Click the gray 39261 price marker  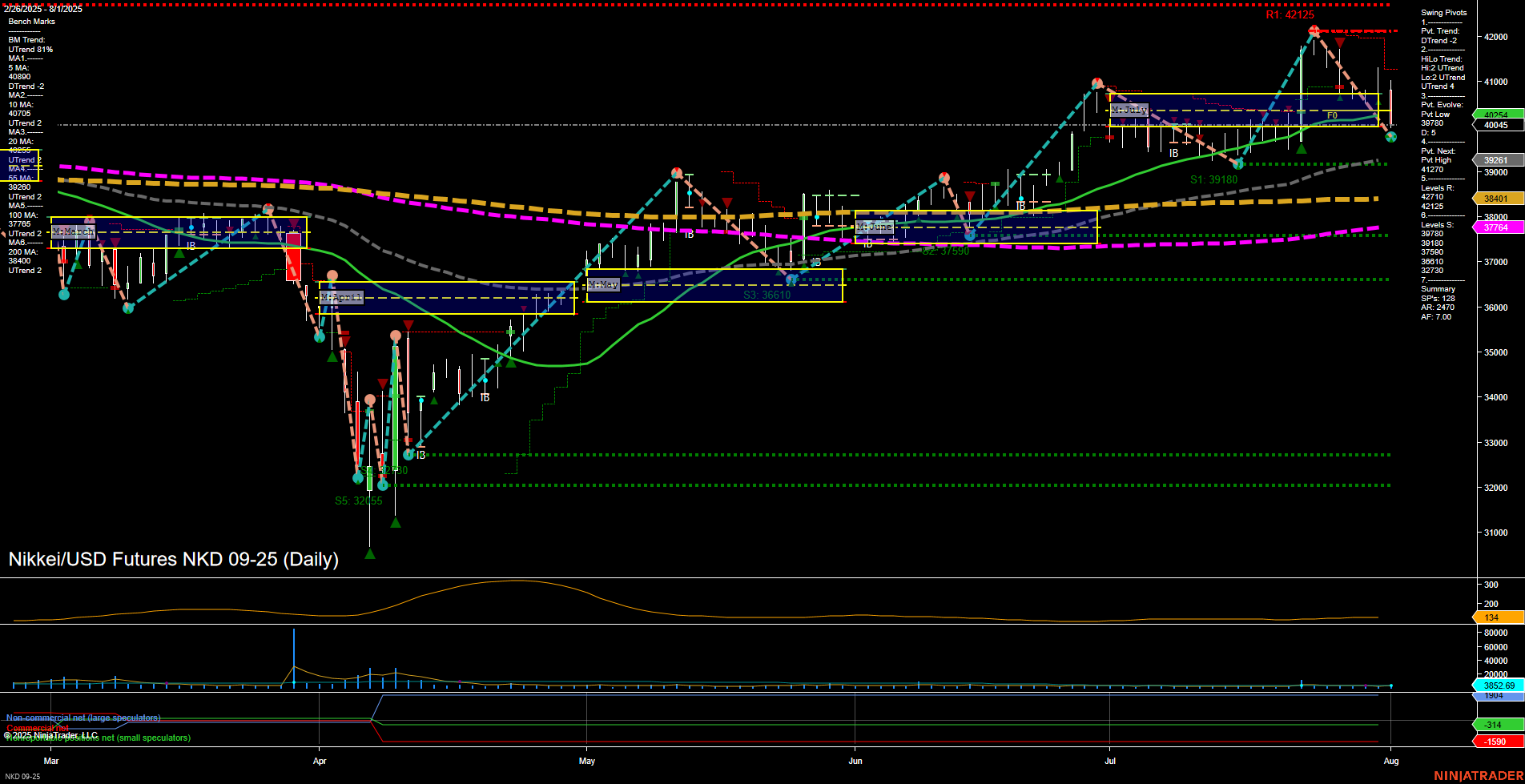tap(1498, 160)
